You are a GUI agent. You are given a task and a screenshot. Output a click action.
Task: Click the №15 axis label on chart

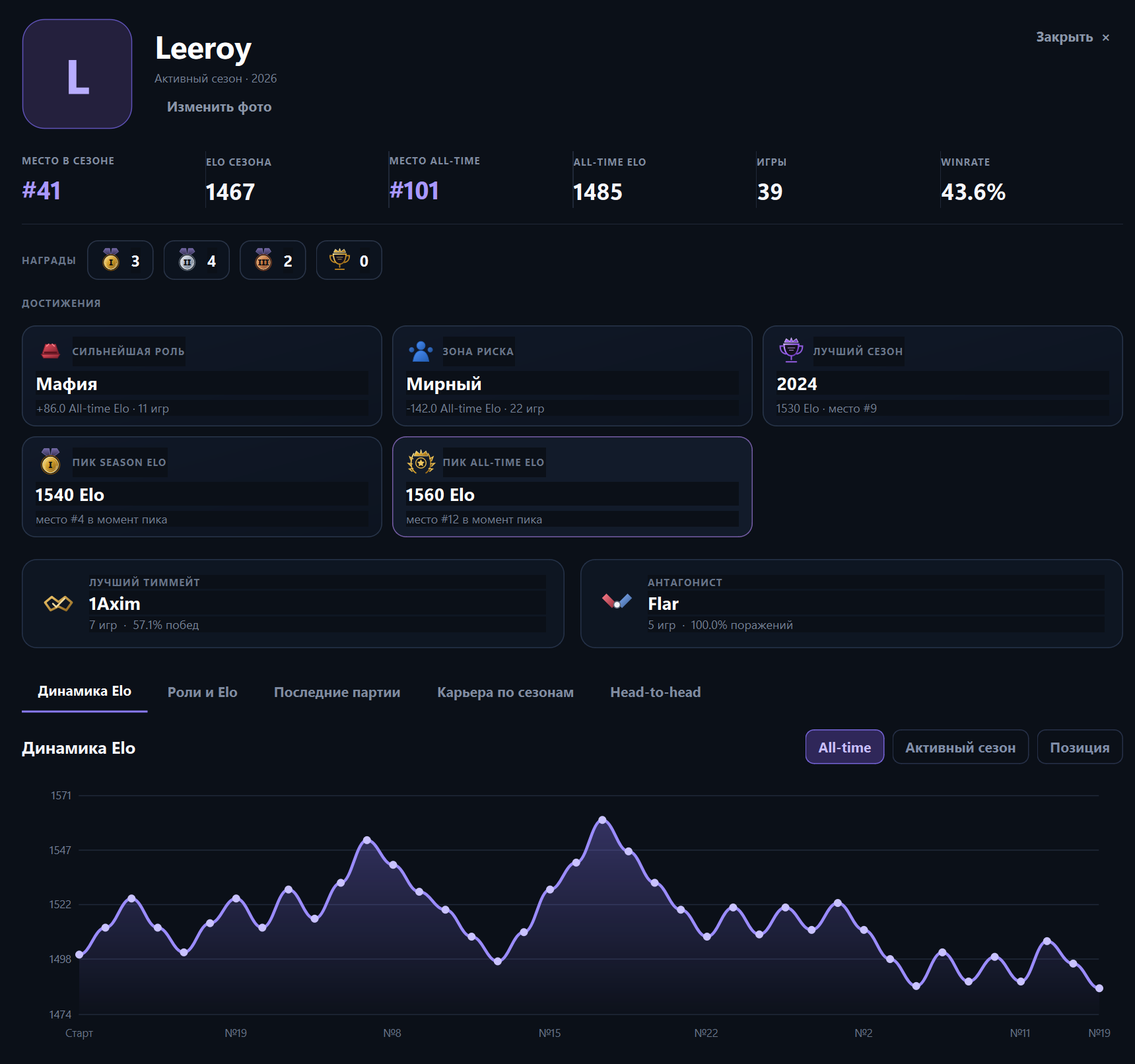click(549, 1033)
